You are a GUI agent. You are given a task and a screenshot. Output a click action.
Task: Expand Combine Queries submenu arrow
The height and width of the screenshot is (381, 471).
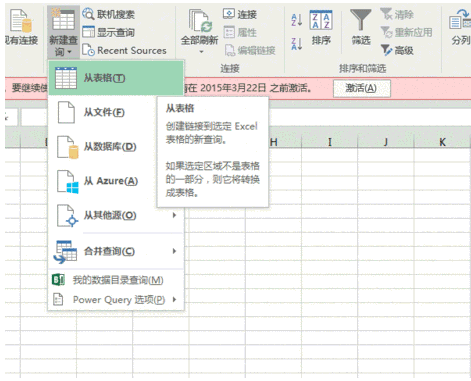coord(174,251)
